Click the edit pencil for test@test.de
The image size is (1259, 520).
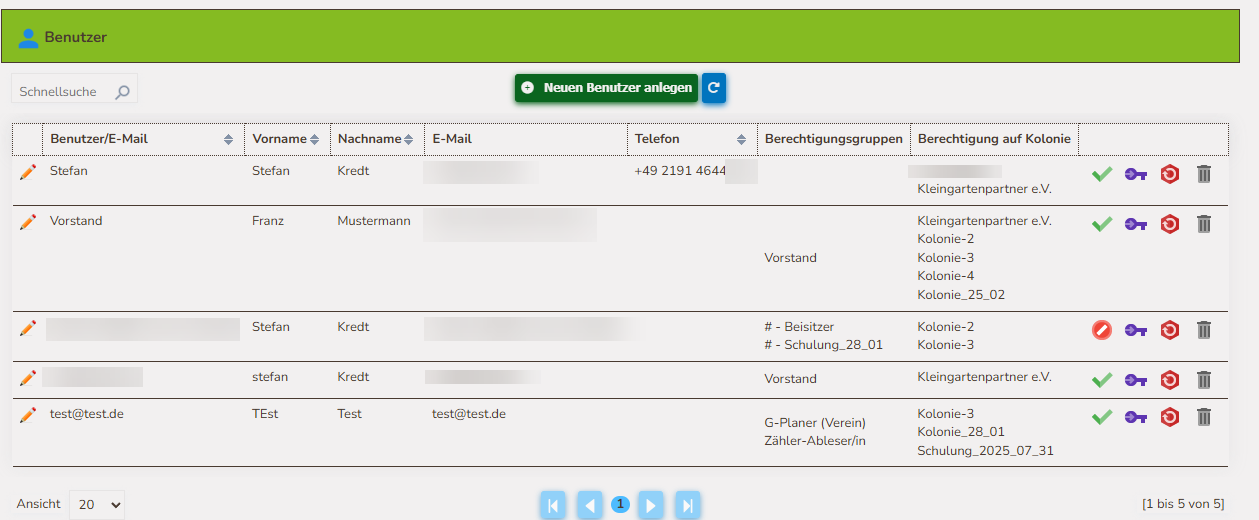pos(28,414)
